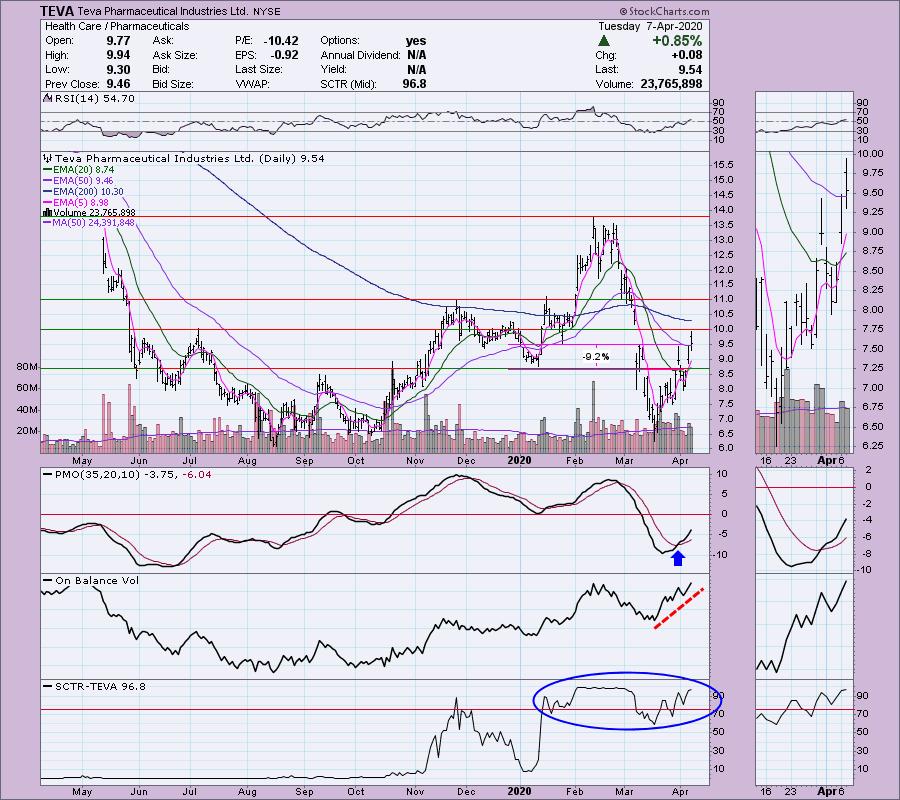Click the -9.2% measurement label on chart
This screenshot has height=800, width=900.
coord(596,357)
